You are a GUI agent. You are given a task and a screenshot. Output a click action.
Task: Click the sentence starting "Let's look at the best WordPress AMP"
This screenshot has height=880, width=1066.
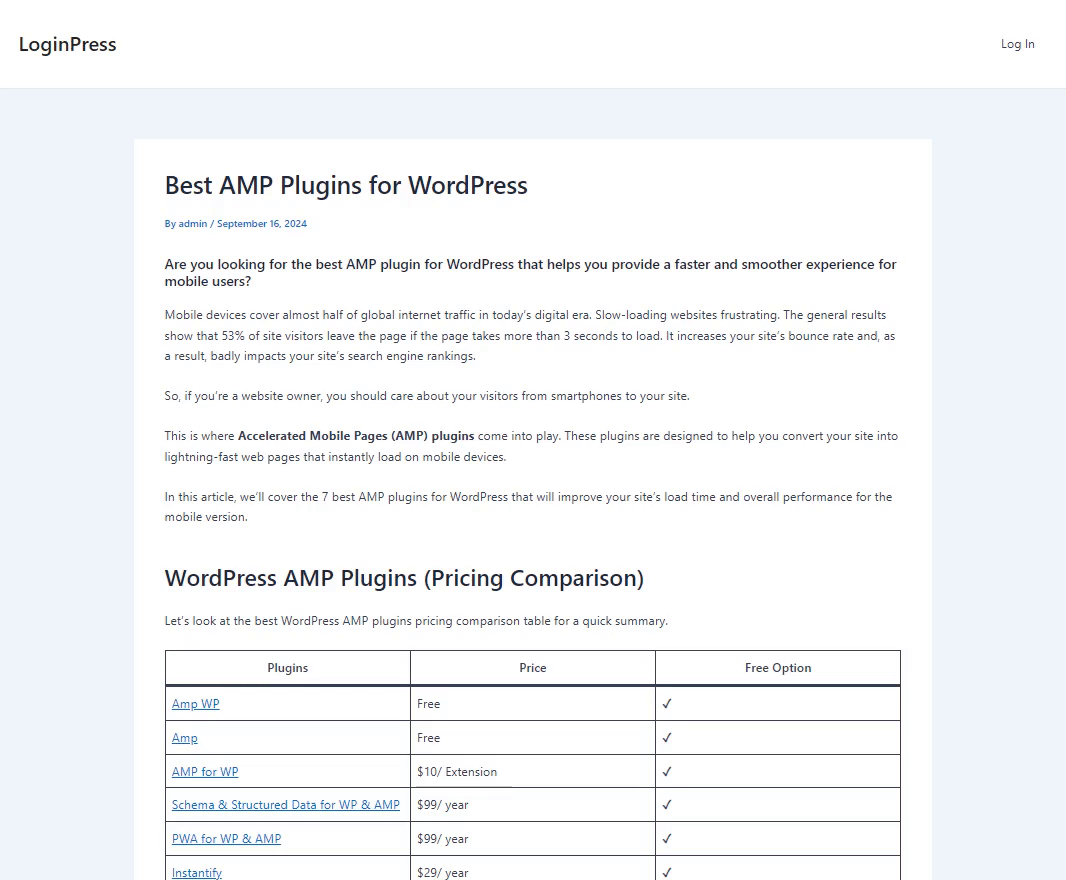[x=416, y=621]
